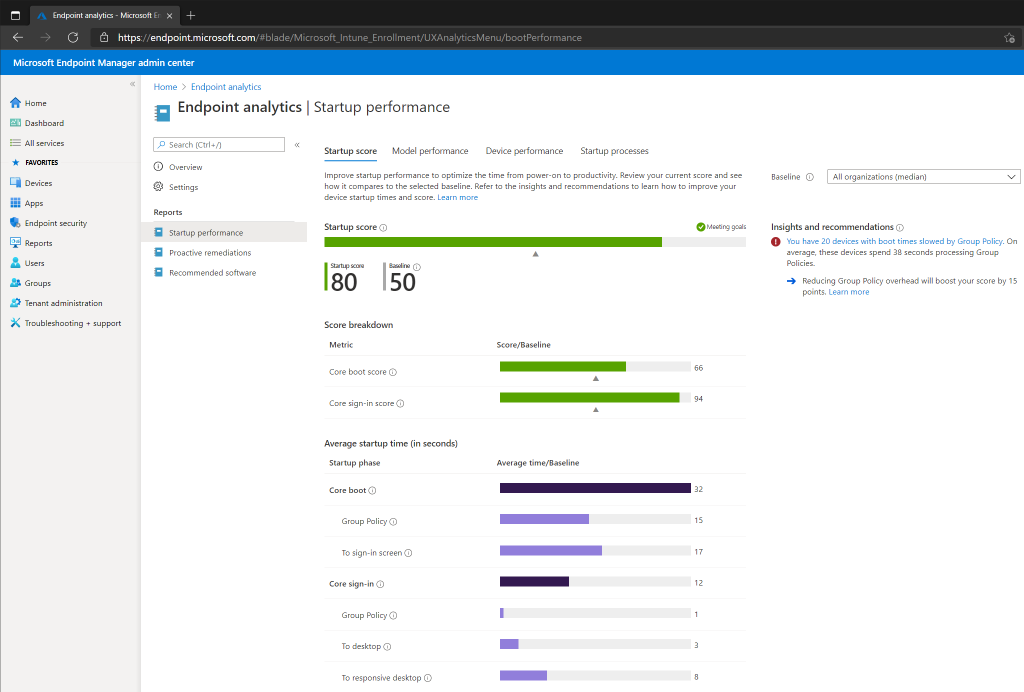Collapse the blade menu with double chevron
The height and width of the screenshot is (692, 1024).
297,145
